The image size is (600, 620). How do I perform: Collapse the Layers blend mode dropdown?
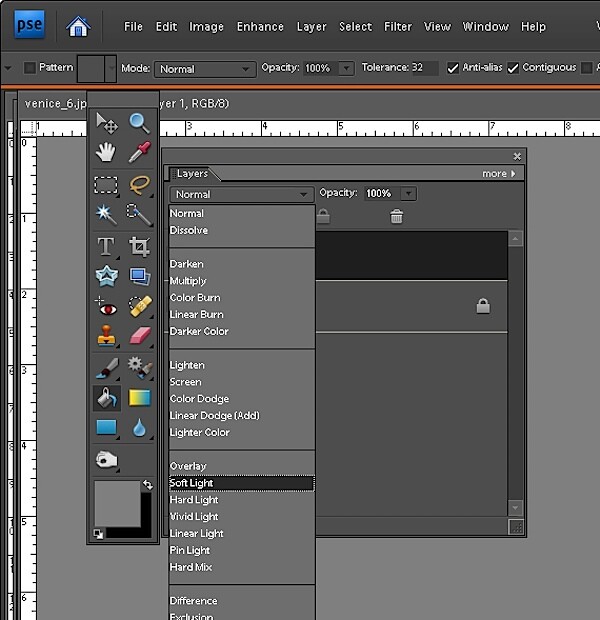coord(241,194)
